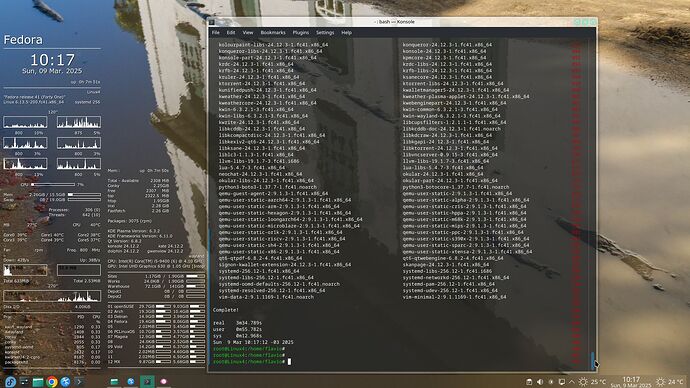
Task: Open the volume control in system tray
Action: pos(540,382)
